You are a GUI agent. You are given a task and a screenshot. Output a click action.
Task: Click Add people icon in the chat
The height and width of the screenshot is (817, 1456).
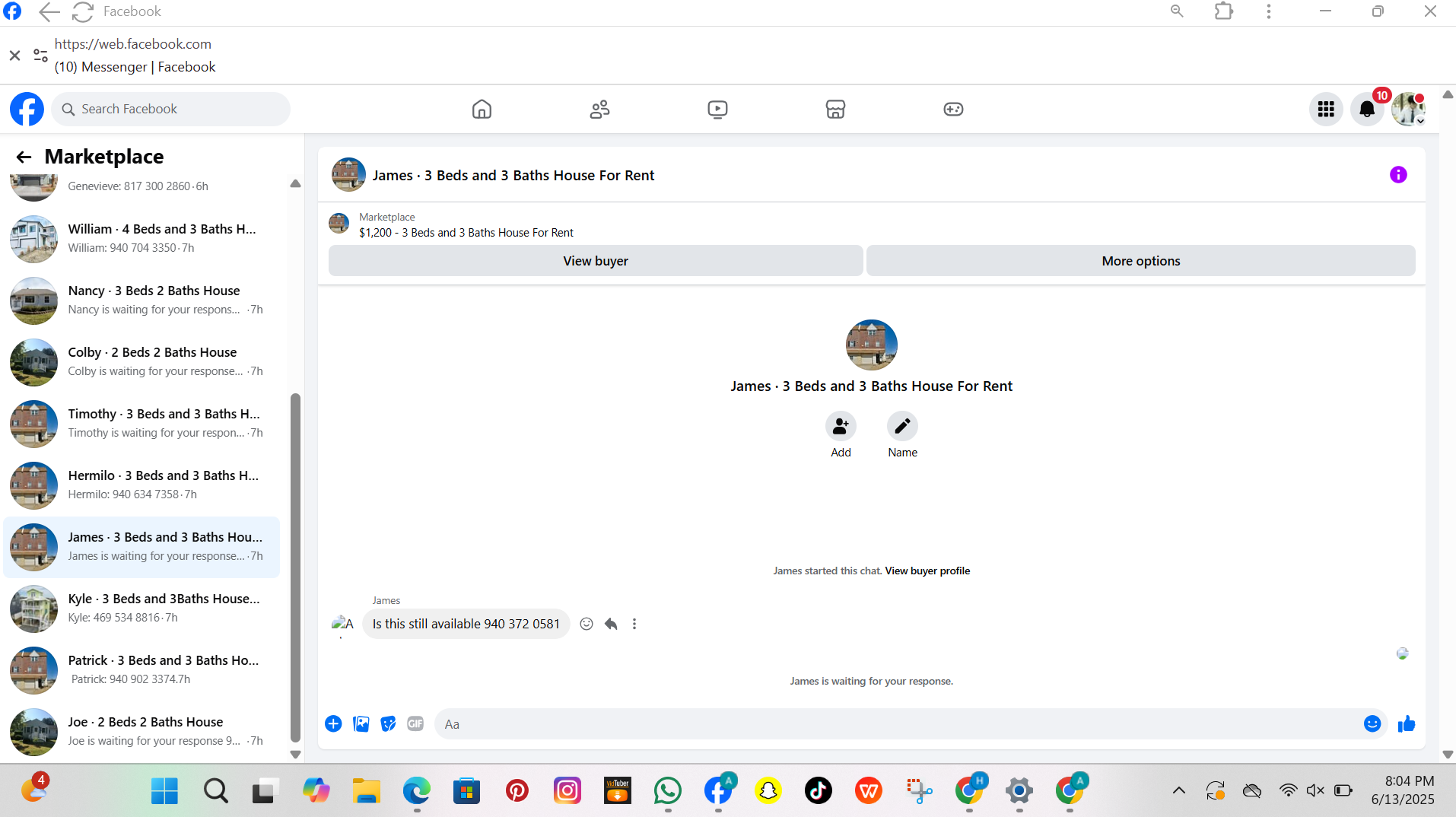841,426
